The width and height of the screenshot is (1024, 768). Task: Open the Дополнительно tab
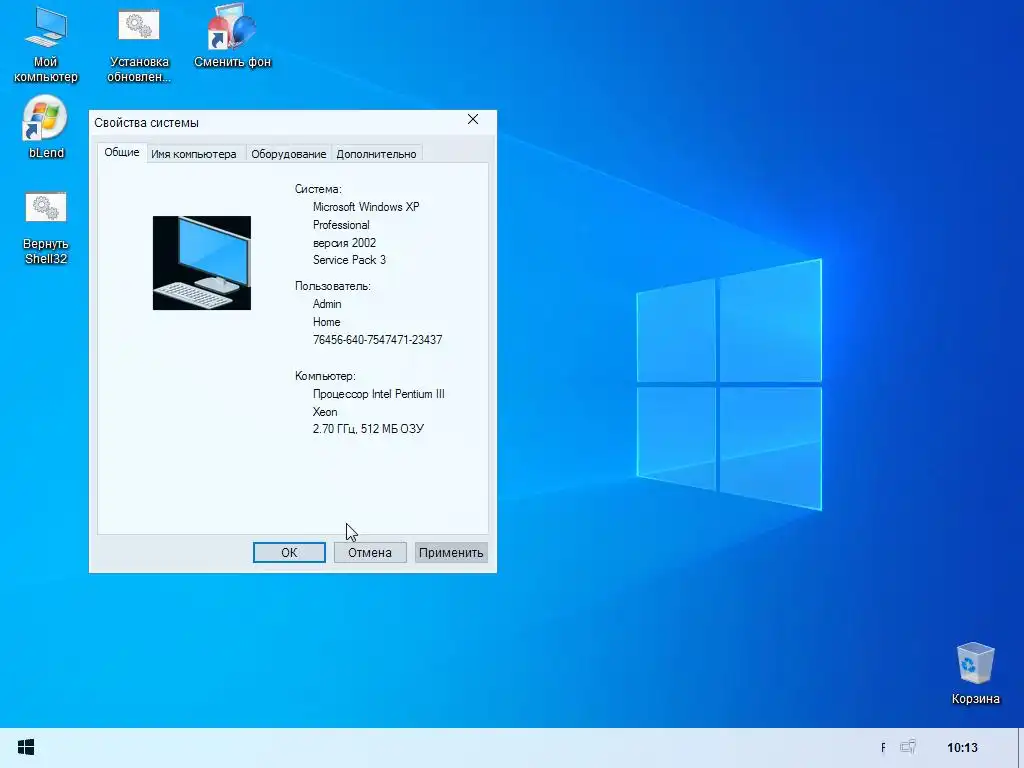376,154
